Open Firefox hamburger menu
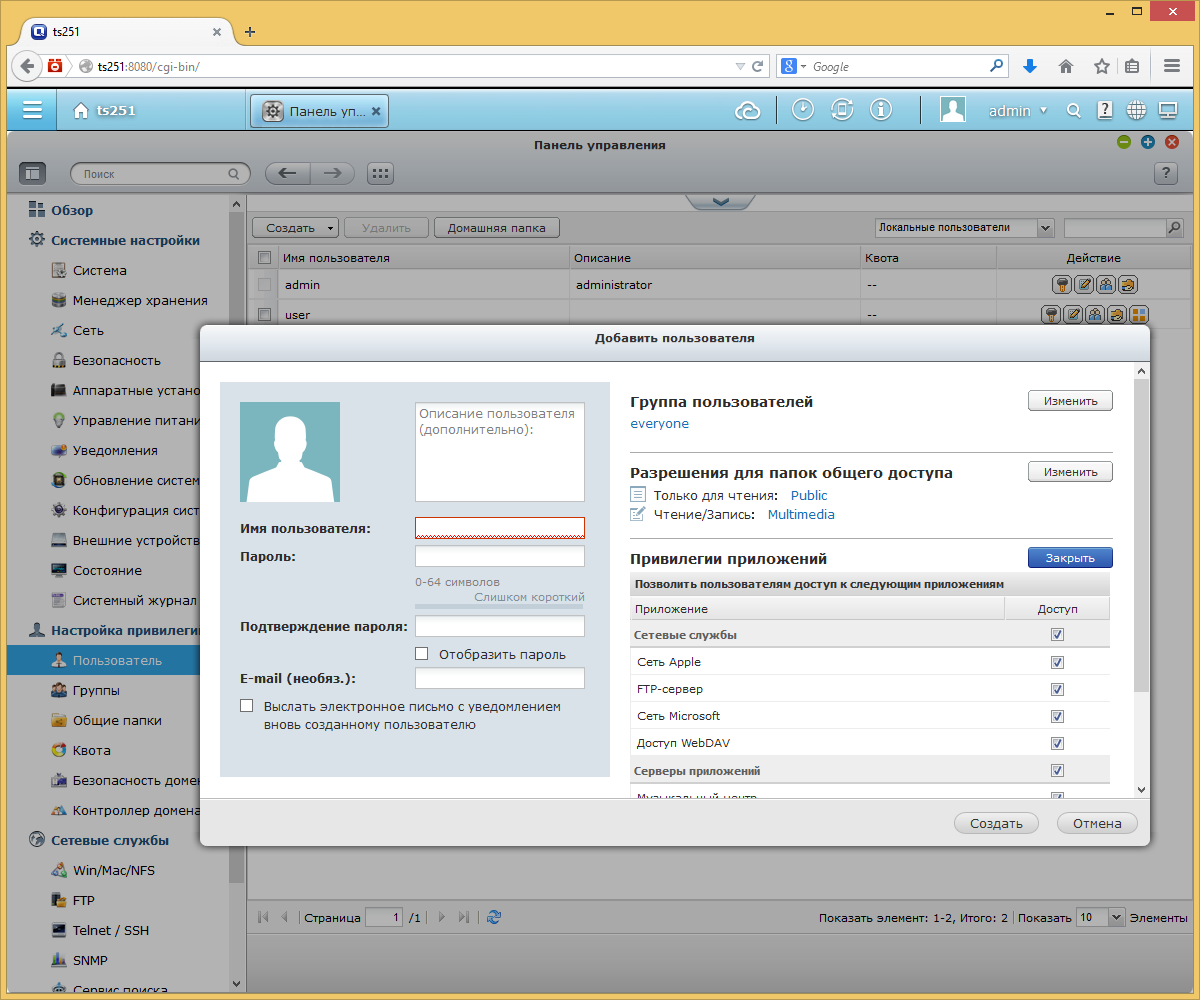 (1172, 66)
